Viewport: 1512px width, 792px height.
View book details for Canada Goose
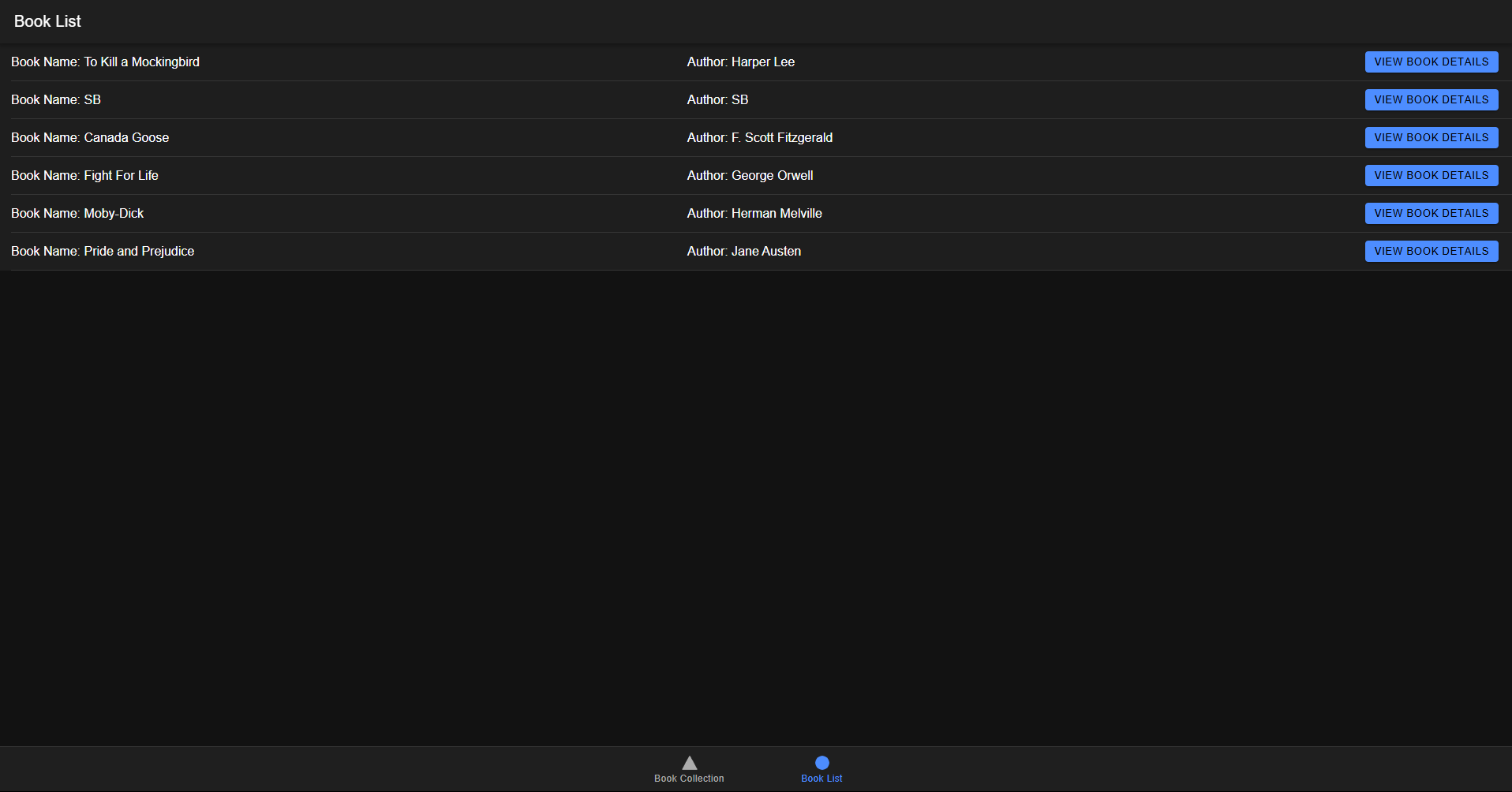click(x=1431, y=138)
